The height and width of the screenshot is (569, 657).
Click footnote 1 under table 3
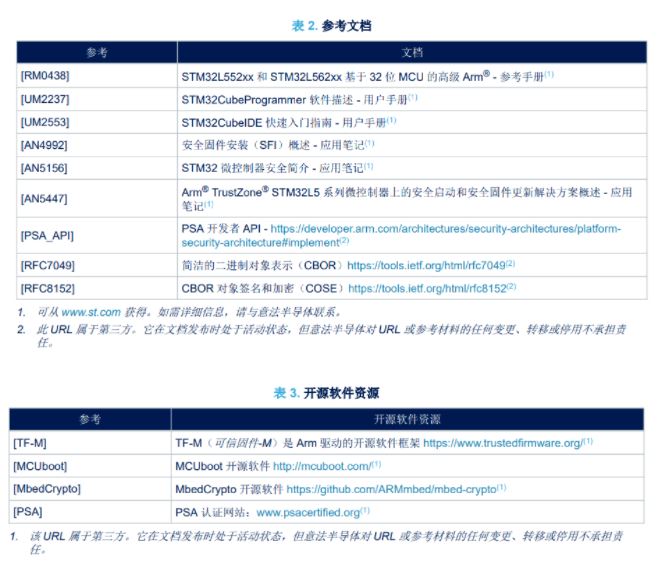click(x=316, y=543)
